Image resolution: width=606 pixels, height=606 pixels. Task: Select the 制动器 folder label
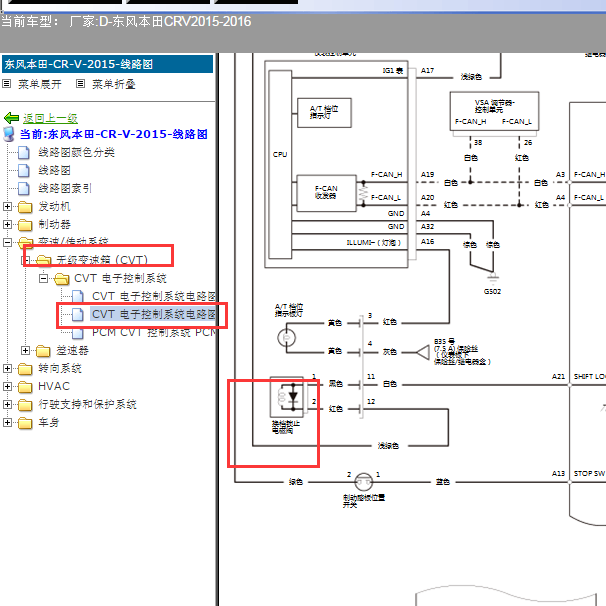pyautogui.click(x=54, y=225)
